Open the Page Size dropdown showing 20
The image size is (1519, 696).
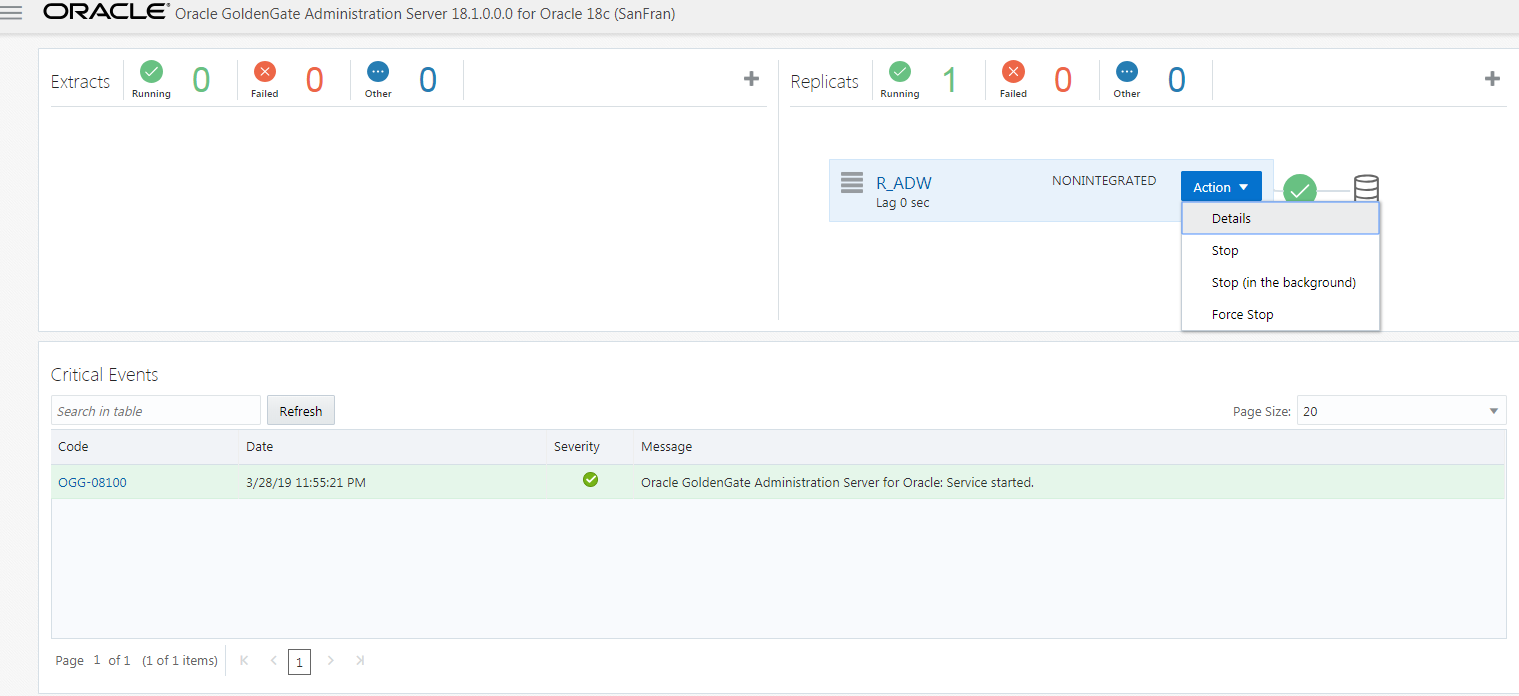coord(1401,411)
